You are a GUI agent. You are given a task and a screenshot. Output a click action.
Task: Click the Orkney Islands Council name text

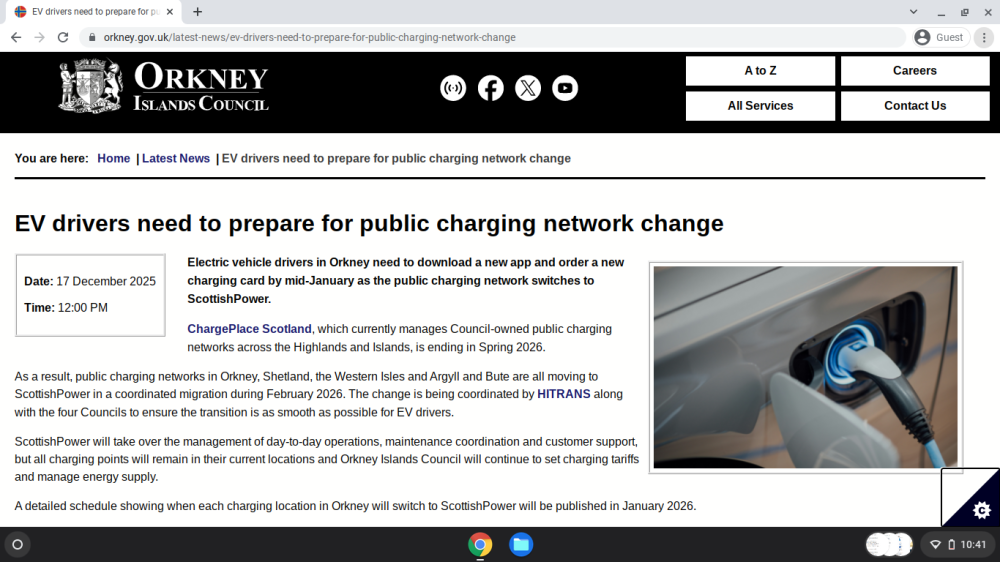(x=201, y=87)
